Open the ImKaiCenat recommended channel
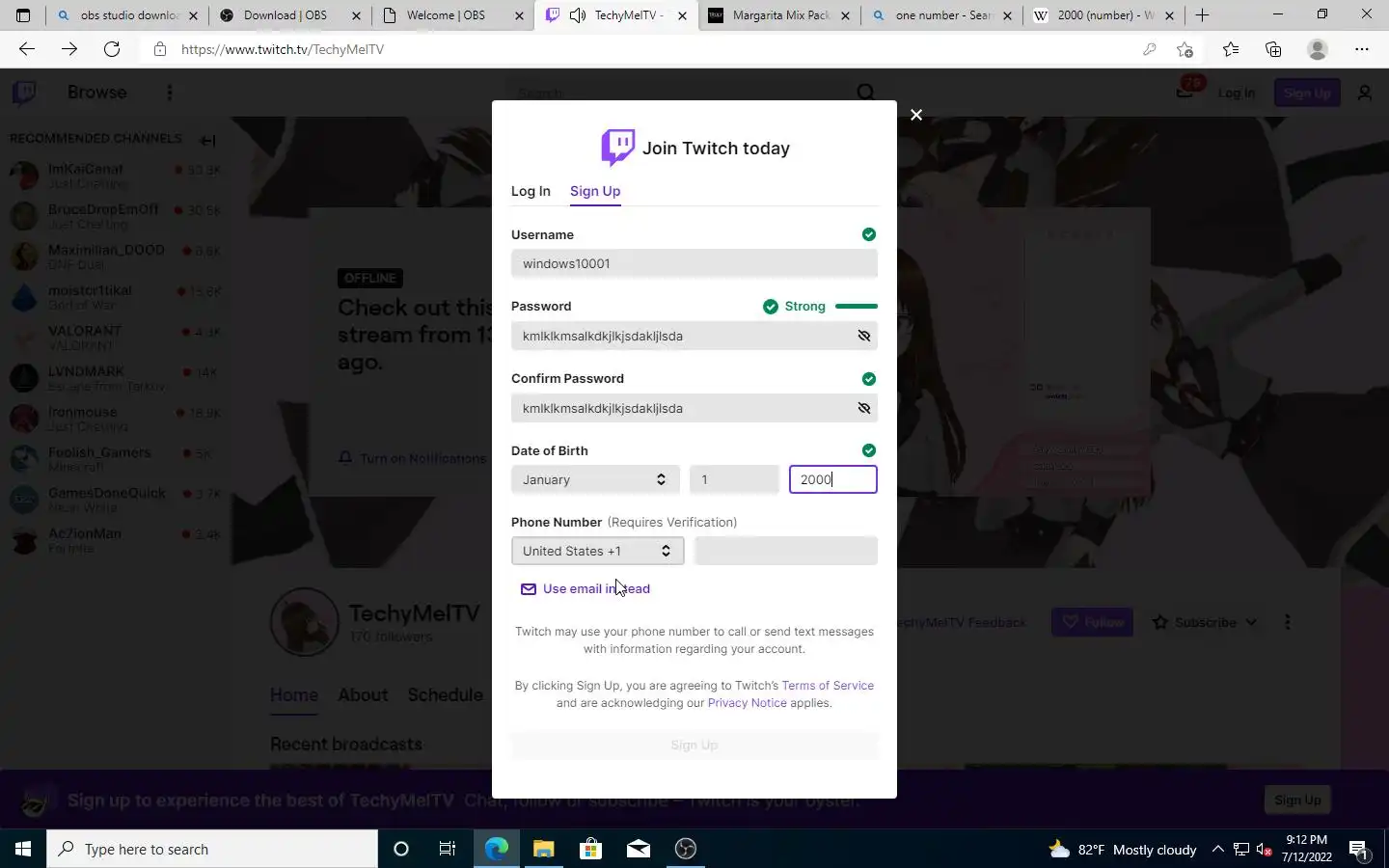 click(x=115, y=176)
